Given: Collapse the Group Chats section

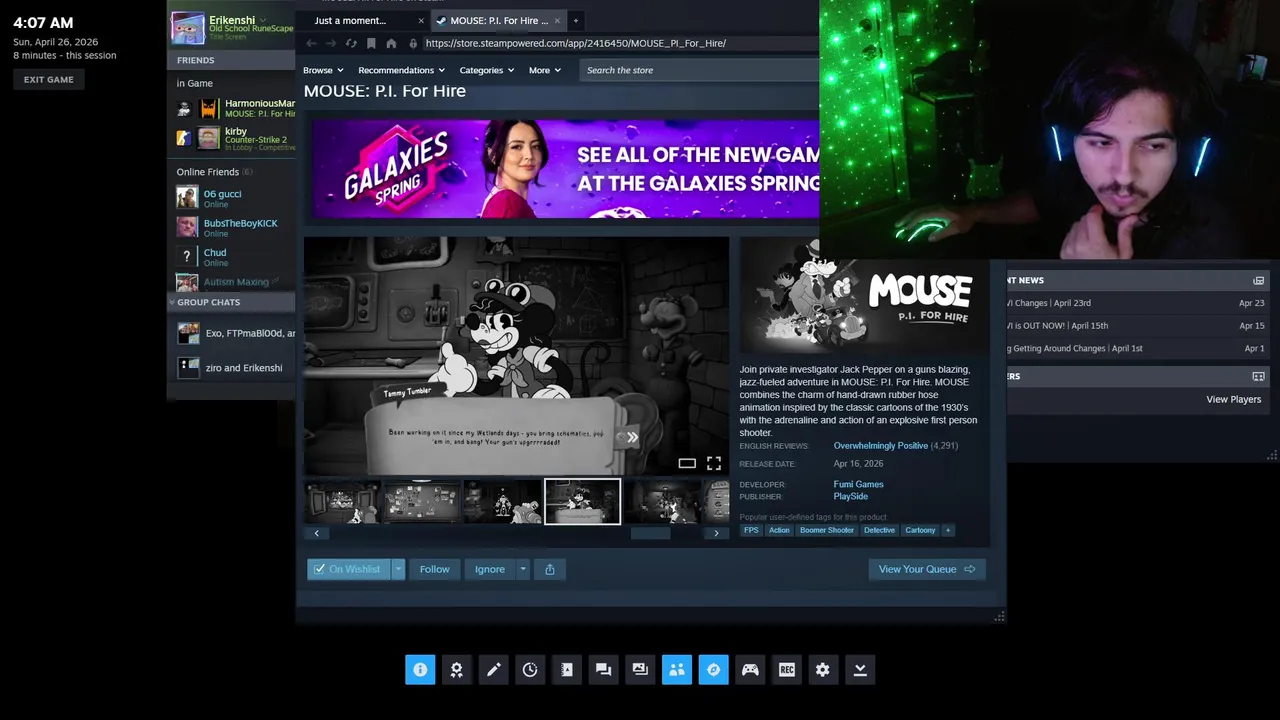Looking at the screenshot, I should pos(231,302).
